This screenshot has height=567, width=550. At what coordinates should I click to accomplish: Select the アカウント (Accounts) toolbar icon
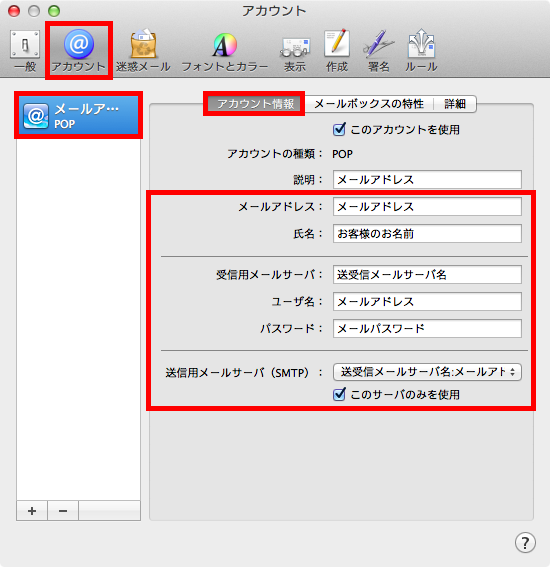click(78, 51)
